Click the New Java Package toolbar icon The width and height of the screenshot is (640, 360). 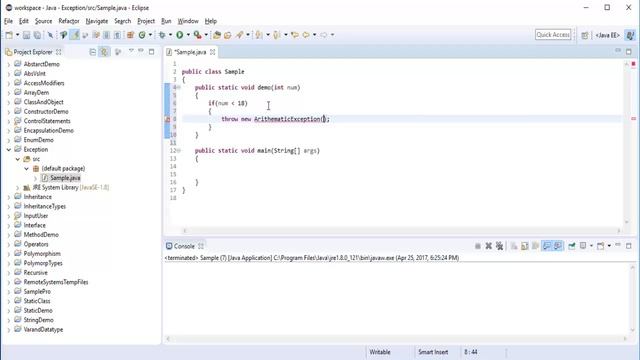click(x=131, y=35)
